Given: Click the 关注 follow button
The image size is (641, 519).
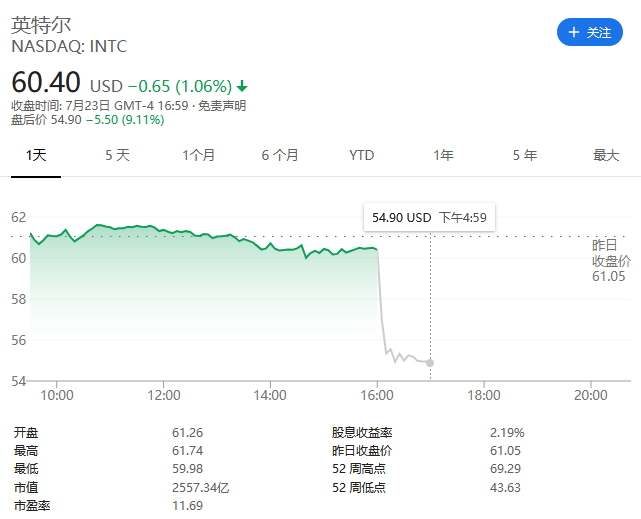Looking at the screenshot, I should [589, 33].
